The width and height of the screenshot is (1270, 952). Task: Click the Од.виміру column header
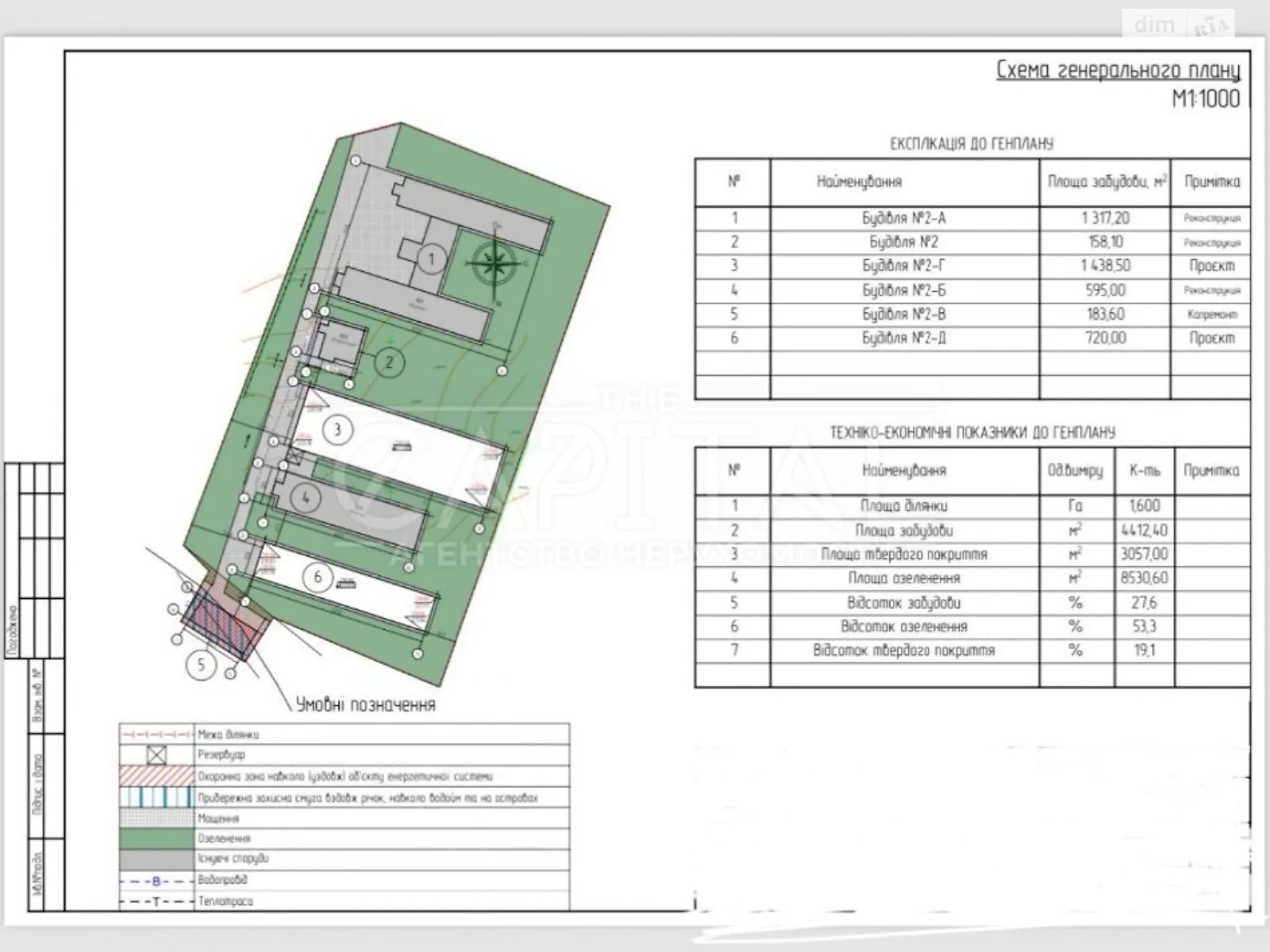pos(1076,470)
